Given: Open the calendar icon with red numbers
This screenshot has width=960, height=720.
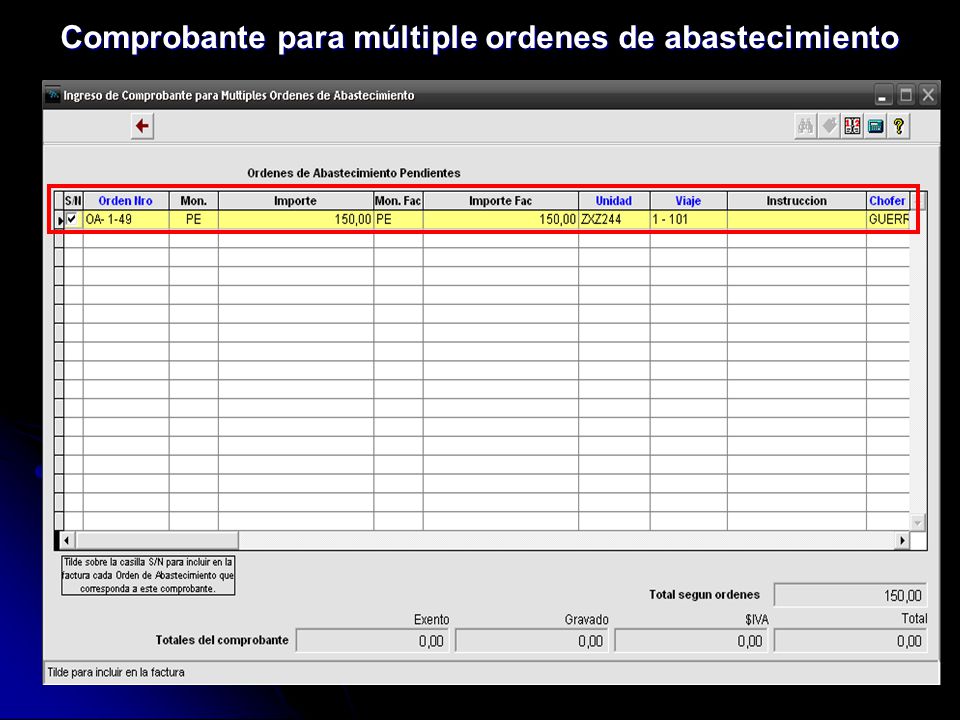Looking at the screenshot, I should pos(852,127).
